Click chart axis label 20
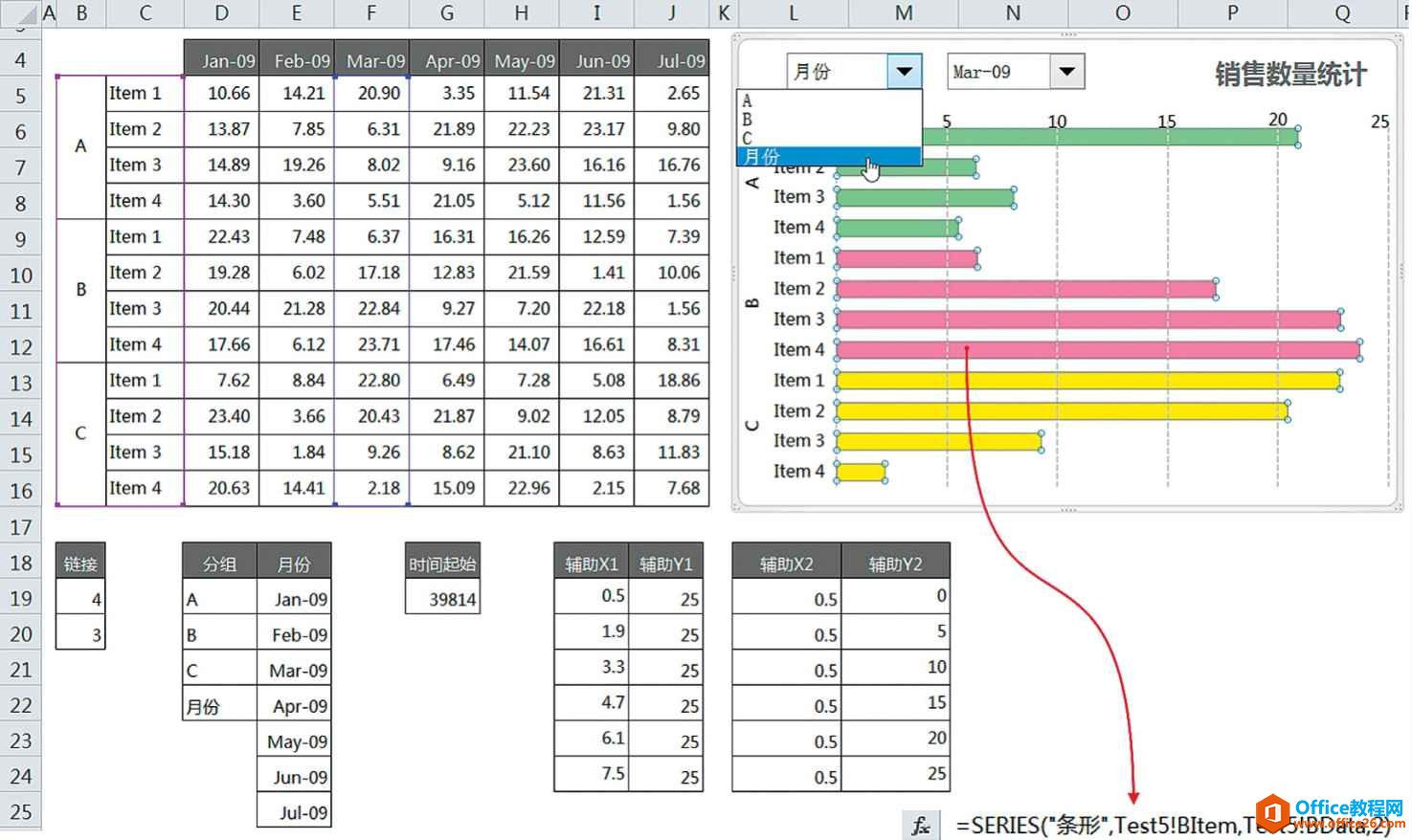 [1278, 120]
